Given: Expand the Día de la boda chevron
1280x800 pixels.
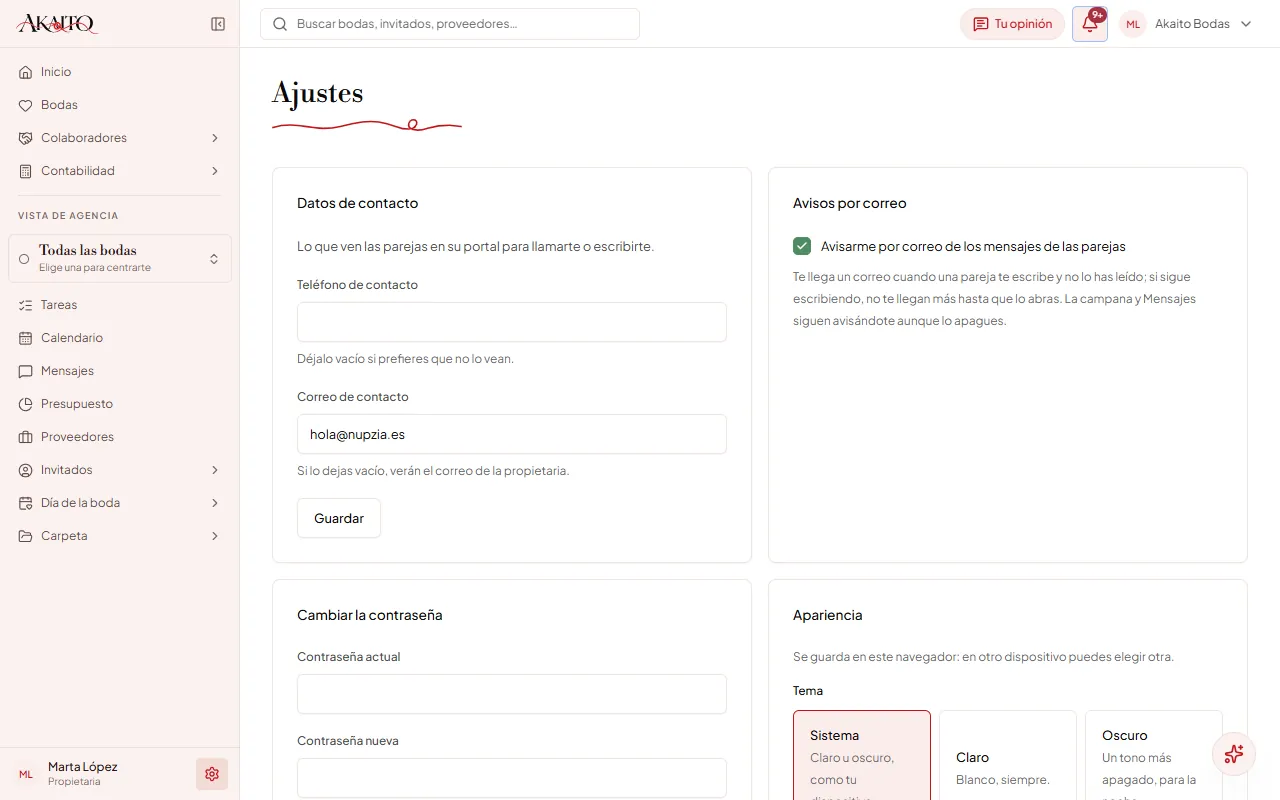Looking at the screenshot, I should 215,503.
